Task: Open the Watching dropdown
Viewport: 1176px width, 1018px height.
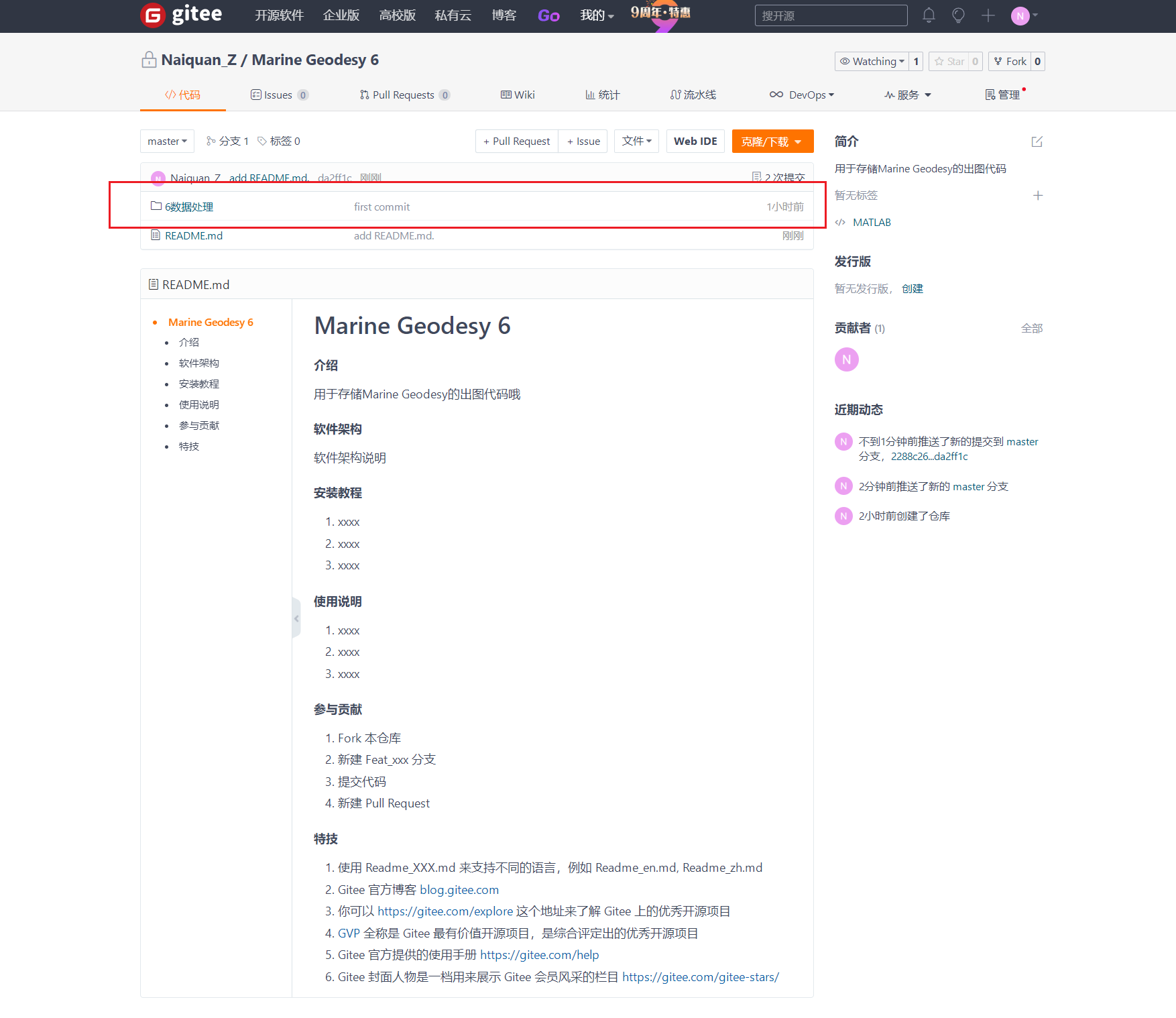Action: (x=872, y=61)
